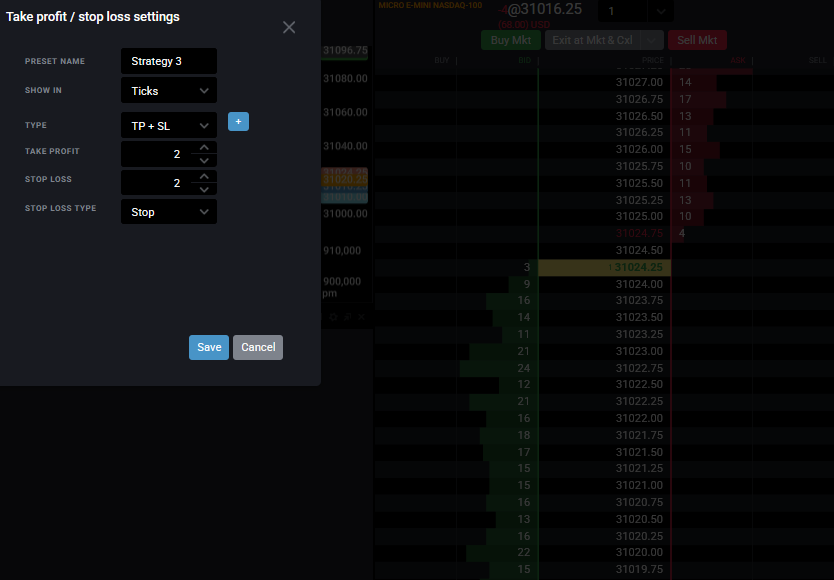Click bid size 22 at 31020.00
Screen dimensions: 834x580
[x=523, y=552]
